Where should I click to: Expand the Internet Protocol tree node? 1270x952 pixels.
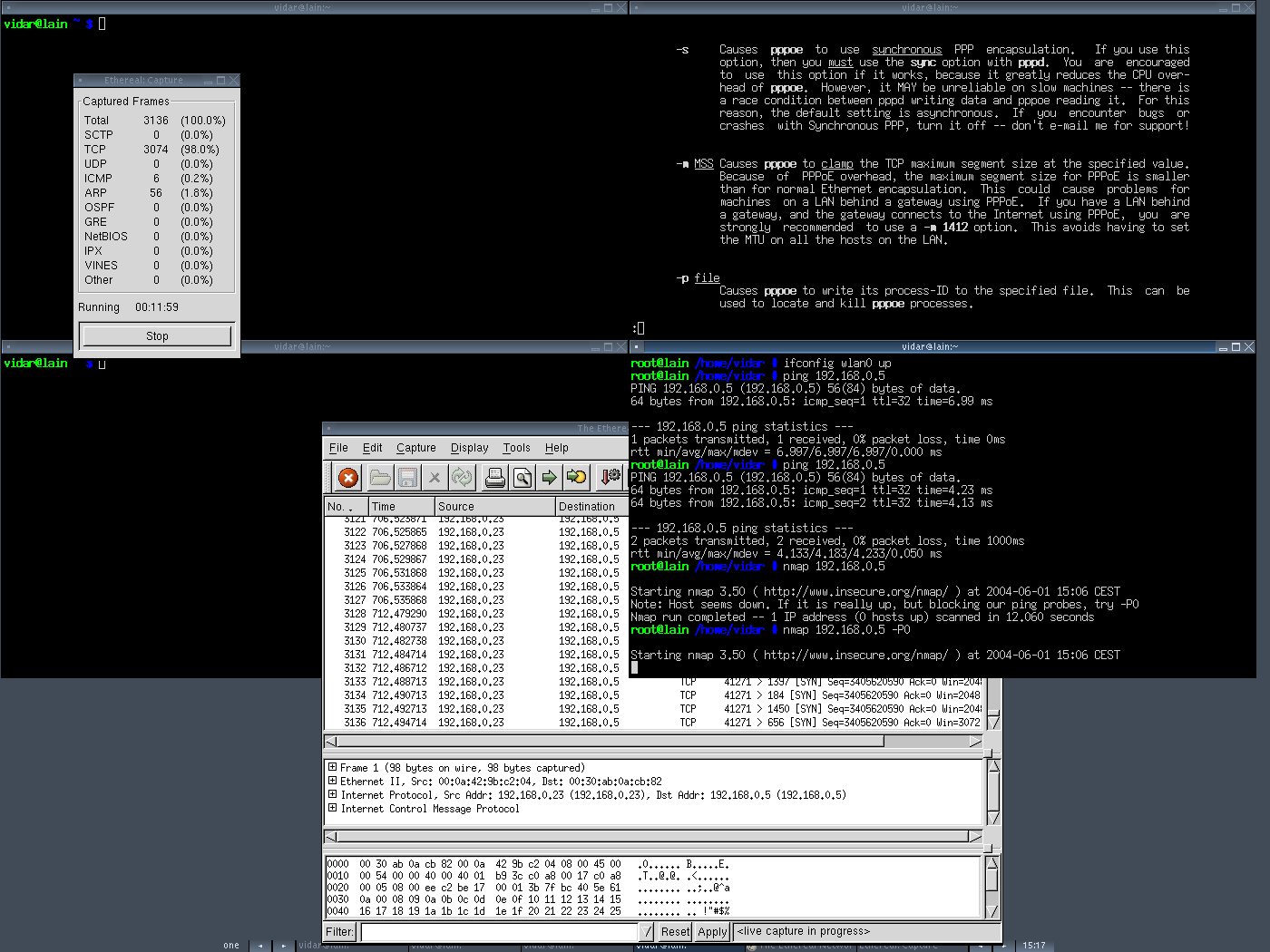[332, 794]
